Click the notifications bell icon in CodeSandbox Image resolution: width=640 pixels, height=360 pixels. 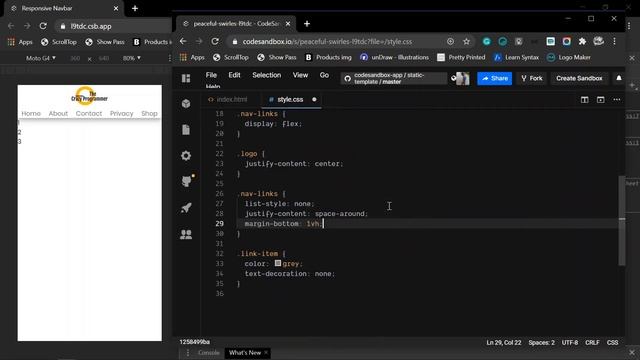(619, 78)
